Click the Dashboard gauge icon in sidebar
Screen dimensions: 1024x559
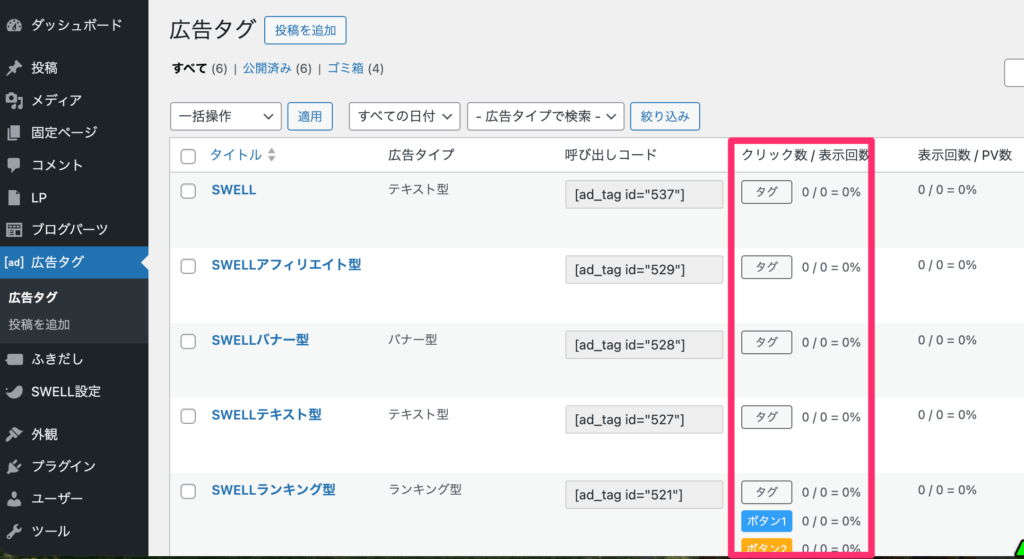(14, 25)
